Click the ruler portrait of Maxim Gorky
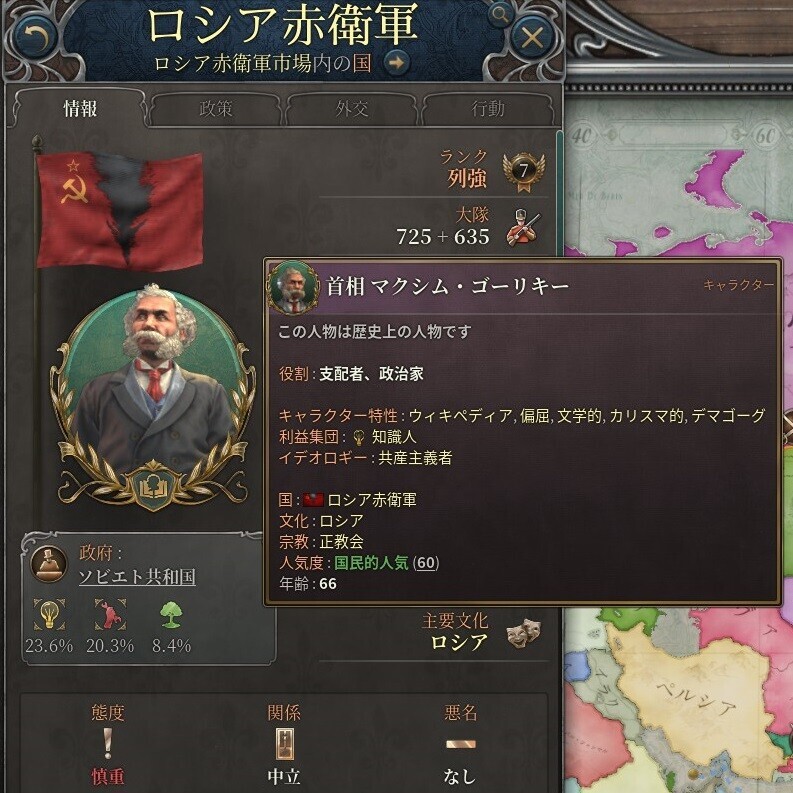This screenshot has width=793, height=793. point(152,394)
